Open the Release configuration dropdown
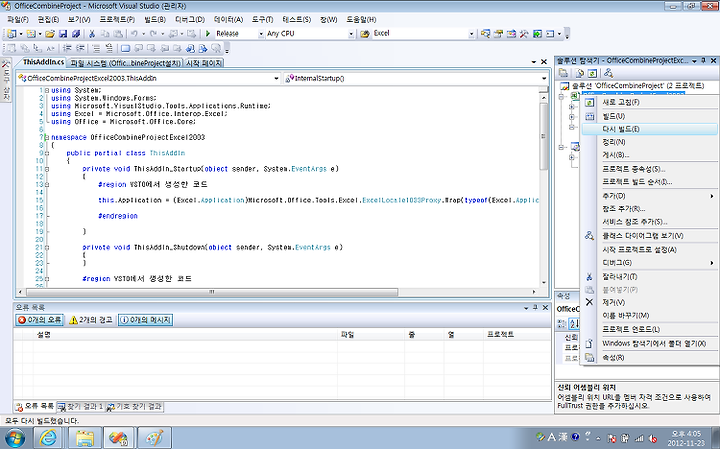 pos(261,34)
